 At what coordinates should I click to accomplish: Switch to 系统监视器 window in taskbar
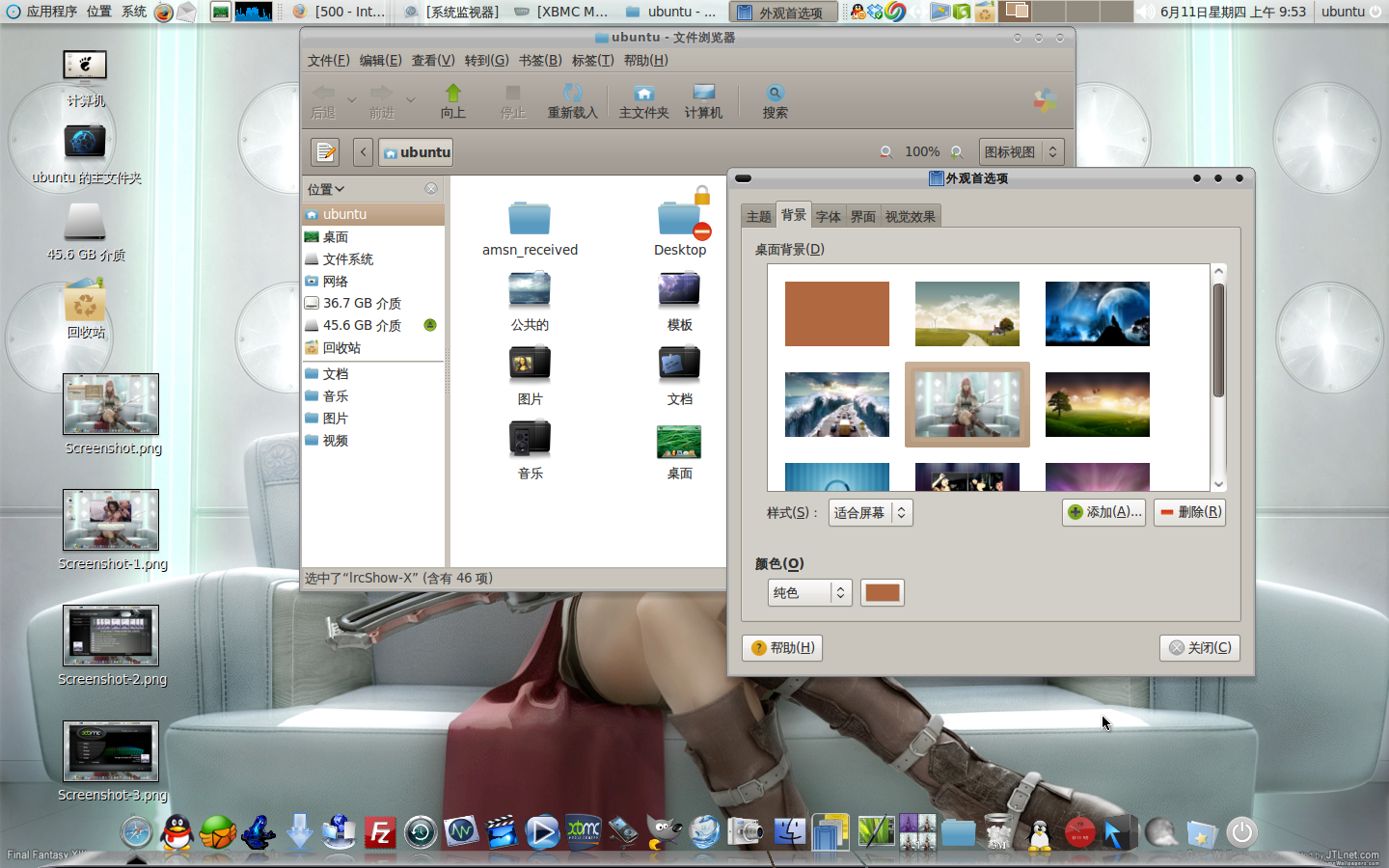pyautogui.click(x=452, y=12)
